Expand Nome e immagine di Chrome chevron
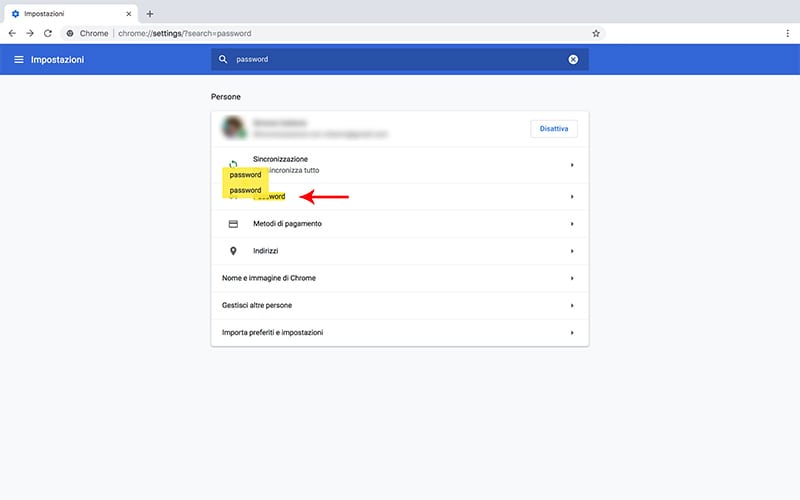This screenshot has width=800, height=500. [x=572, y=278]
